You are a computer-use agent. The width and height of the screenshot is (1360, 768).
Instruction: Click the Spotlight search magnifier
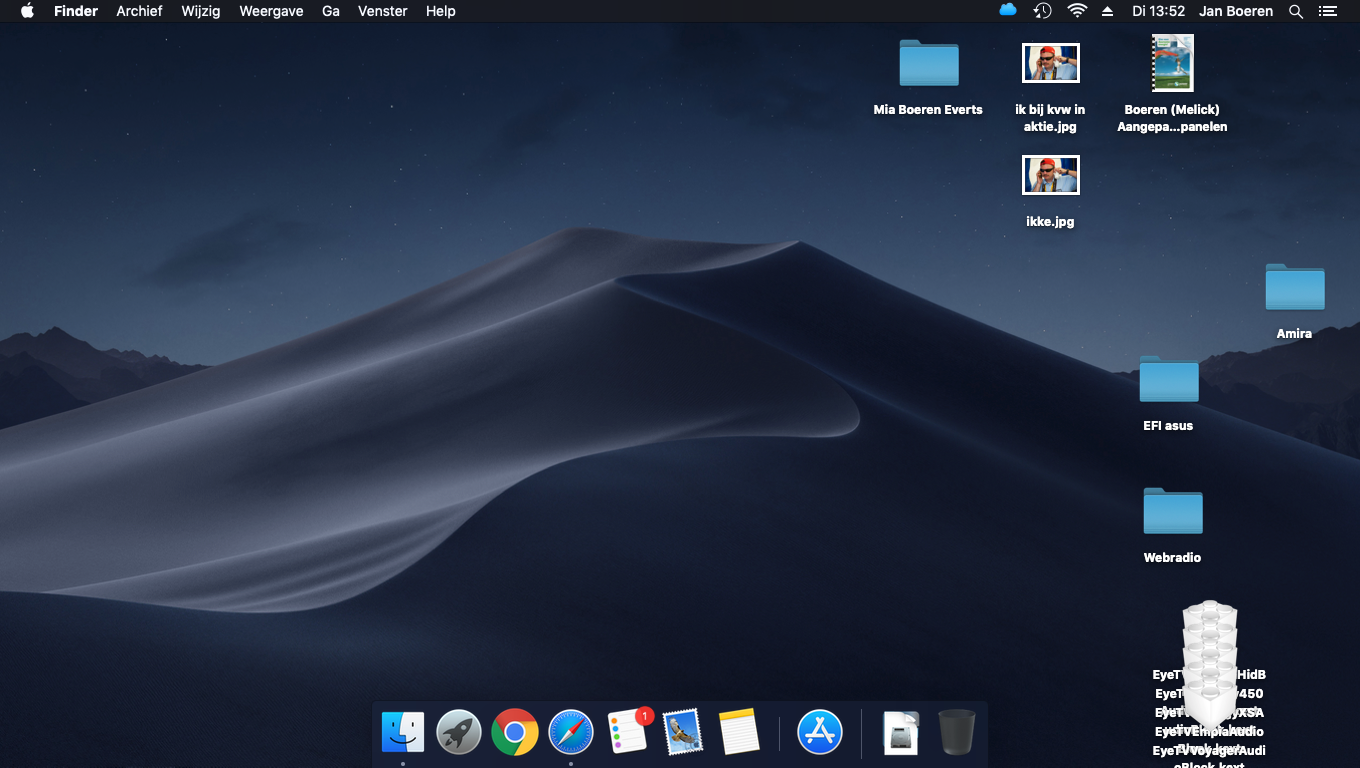click(1296, 11)
